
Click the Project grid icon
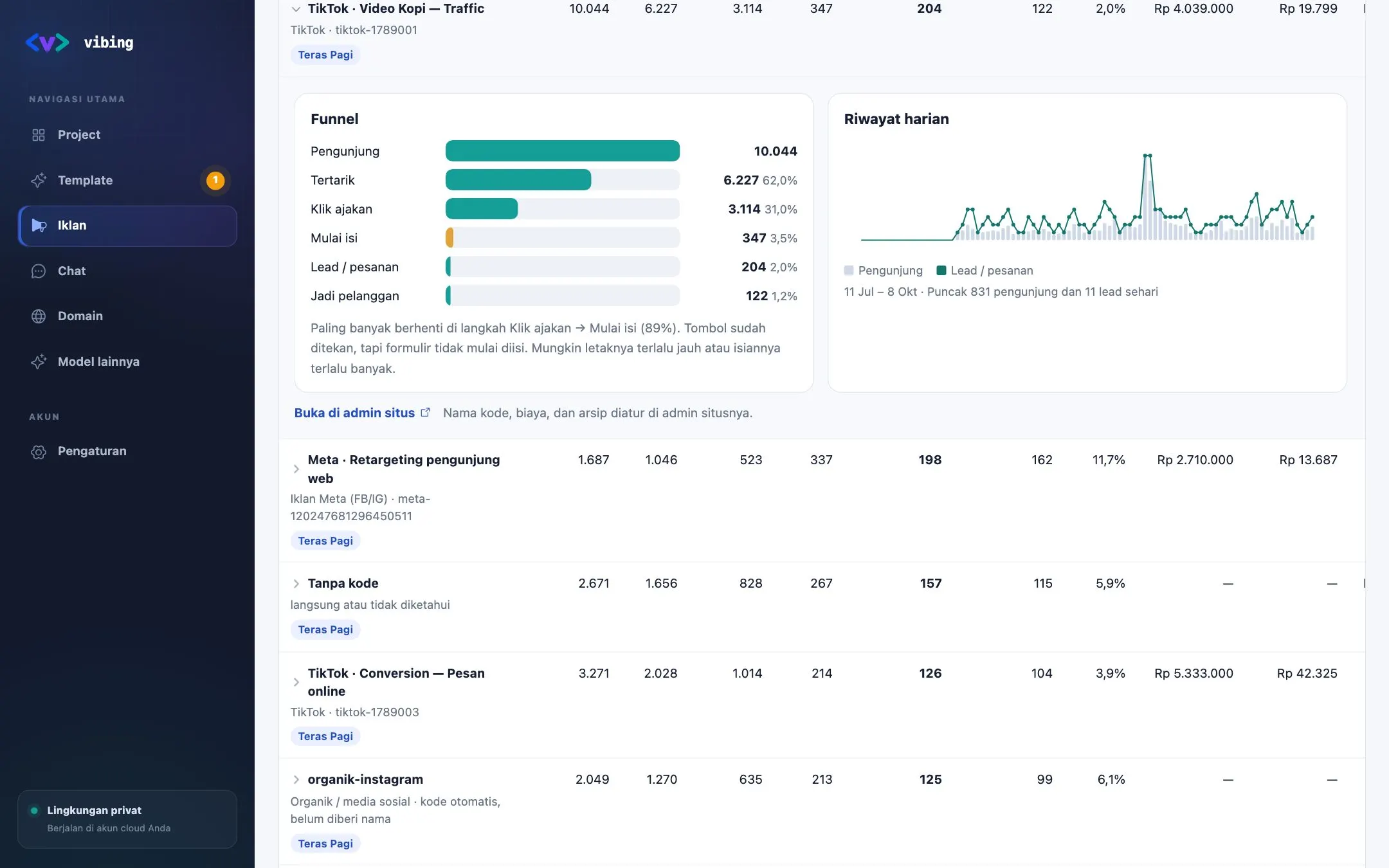click(x=39, y=135)
